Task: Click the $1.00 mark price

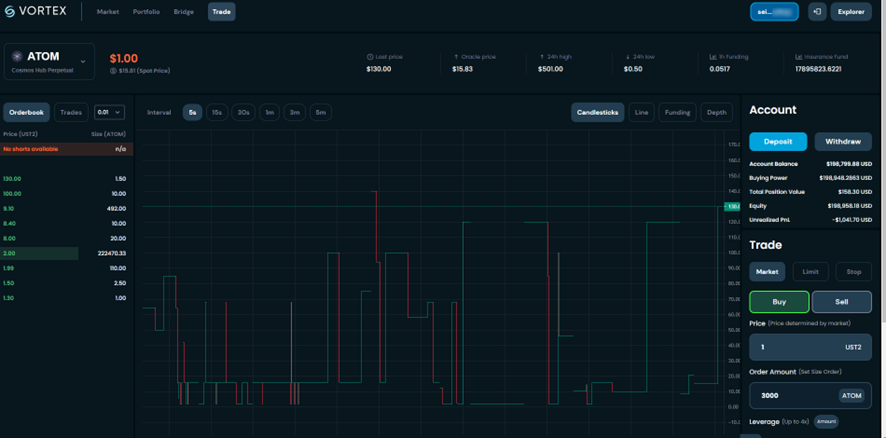Action: tap(124, 58)
